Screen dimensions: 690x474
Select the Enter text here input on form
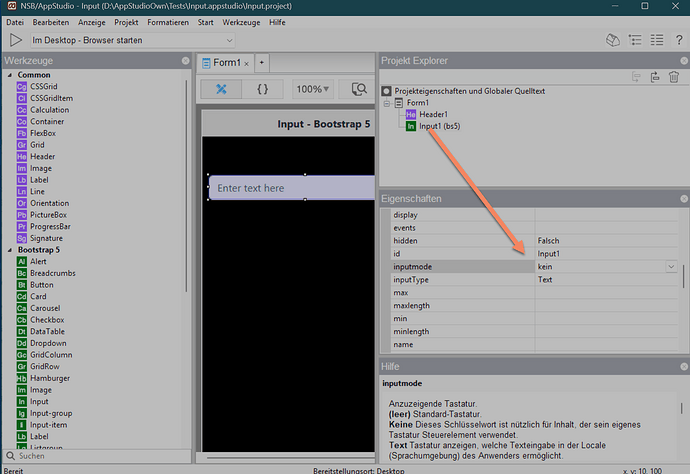(x=292, y=188)
